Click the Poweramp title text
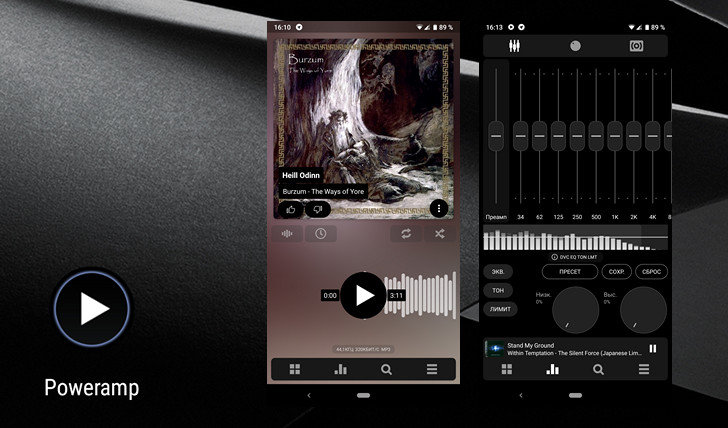The width and height of the screenshot is (728, 428). tap(91, 388)
